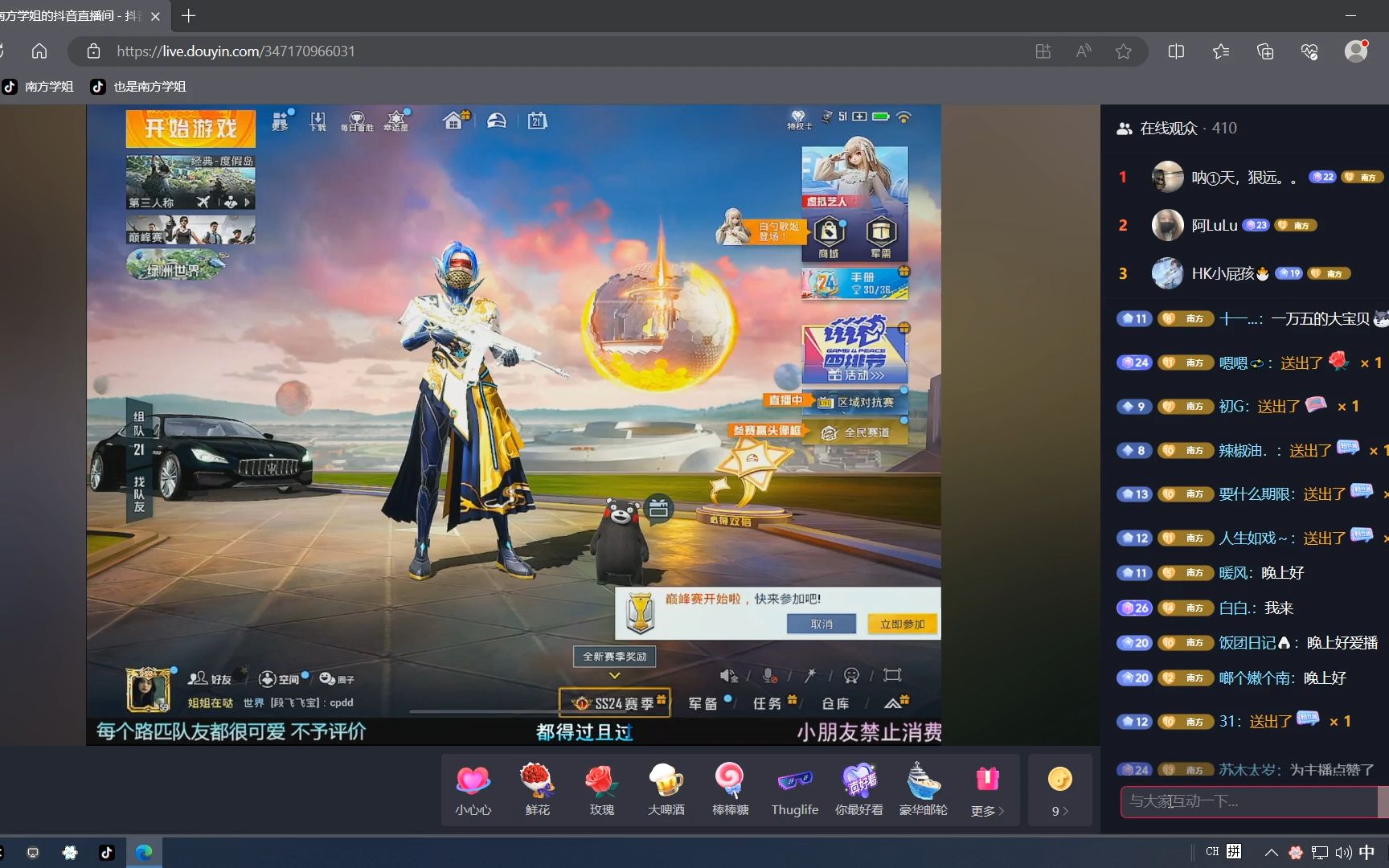Open browser collections icon
The height and width of the screenshot is (868, 1389).
click(x=1264, y=51)
